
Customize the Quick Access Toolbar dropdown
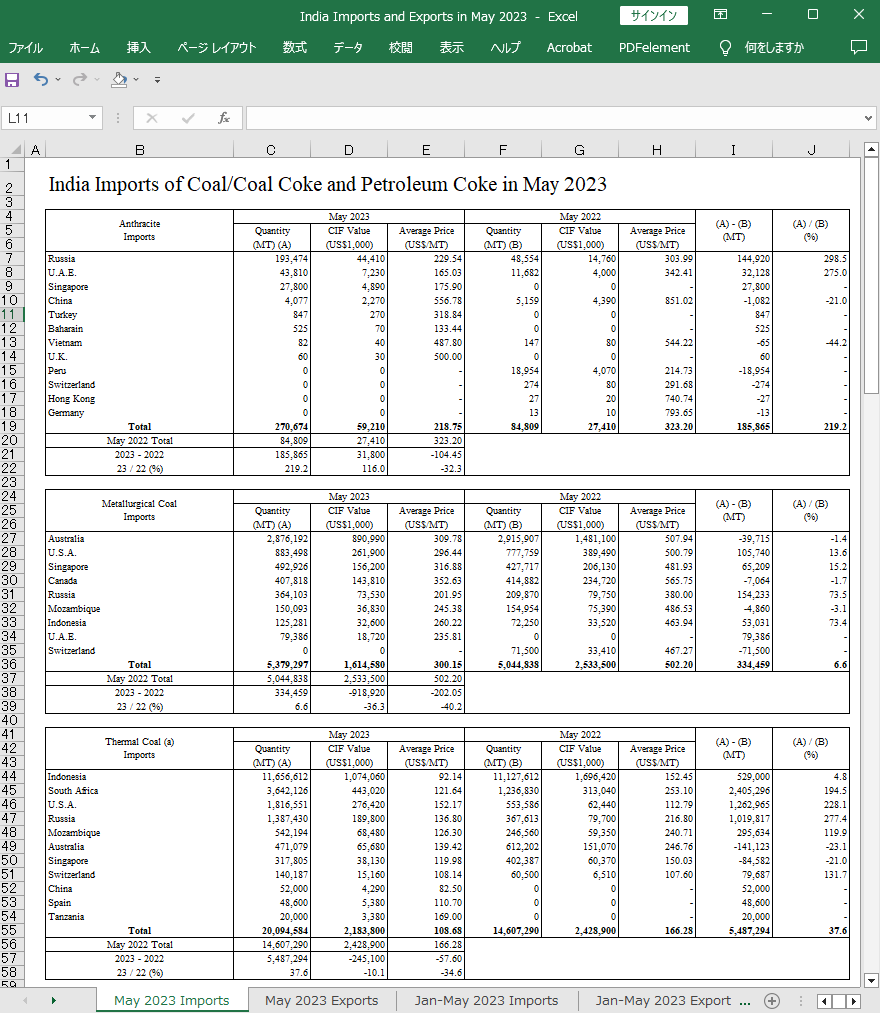pyautogui.click(x=157, y=80)
